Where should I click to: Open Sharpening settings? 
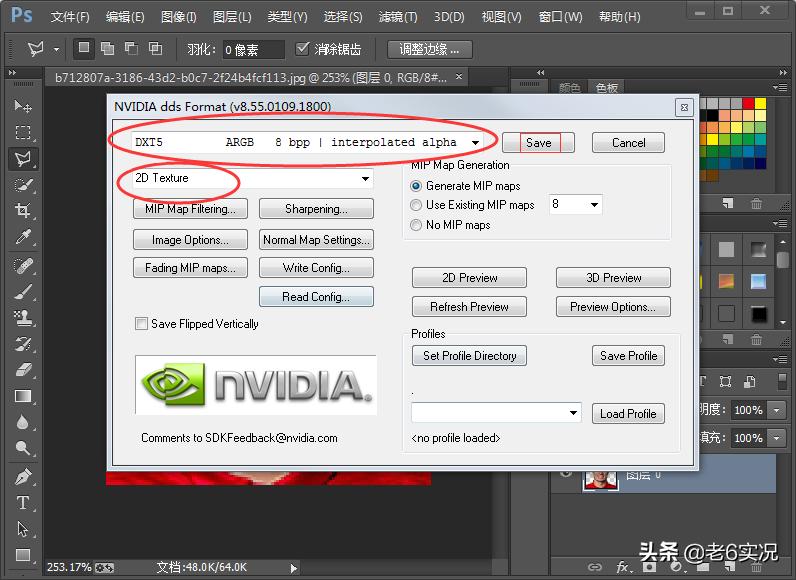pyautogui.click(x=316, y=209)
